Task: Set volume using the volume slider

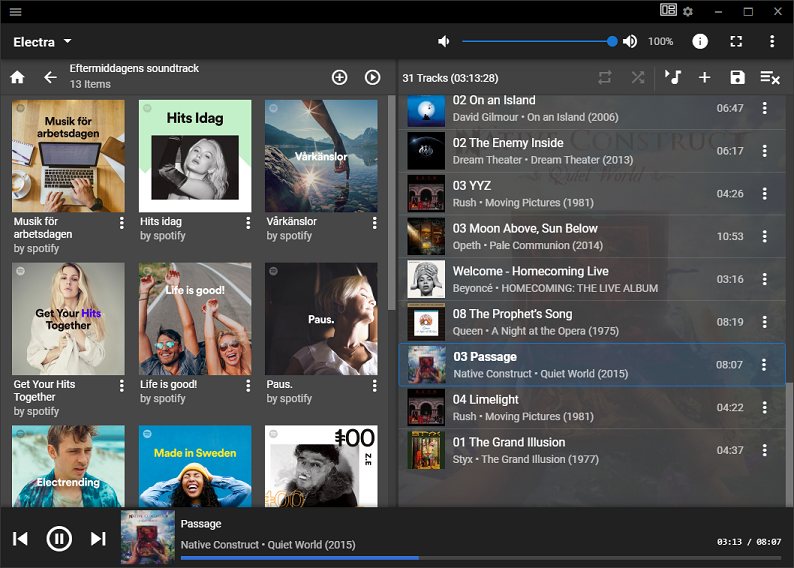Action: (x=539, y=42)
